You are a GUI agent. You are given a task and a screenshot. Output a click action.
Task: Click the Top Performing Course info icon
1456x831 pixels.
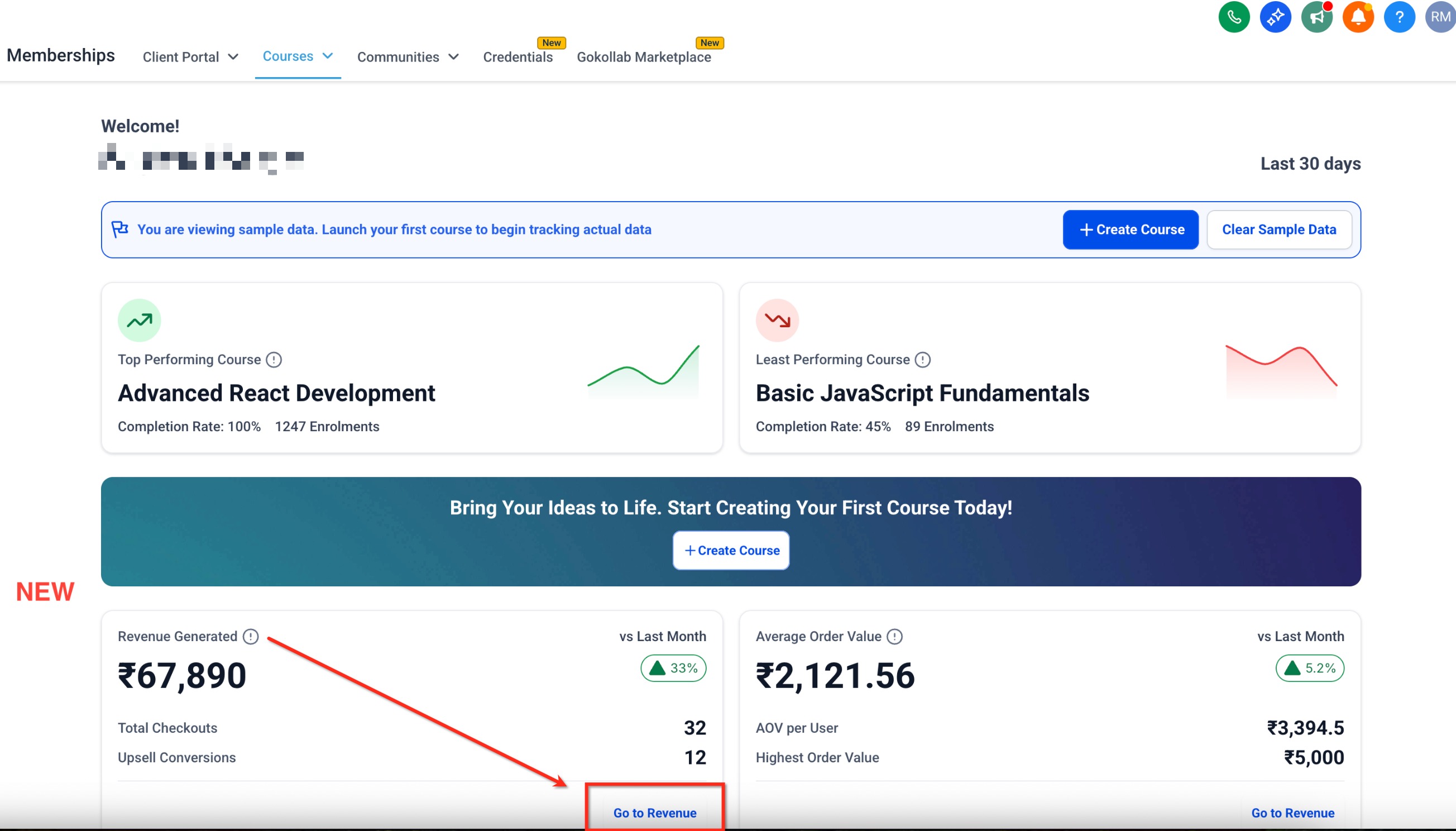click(x=274, y=360)
